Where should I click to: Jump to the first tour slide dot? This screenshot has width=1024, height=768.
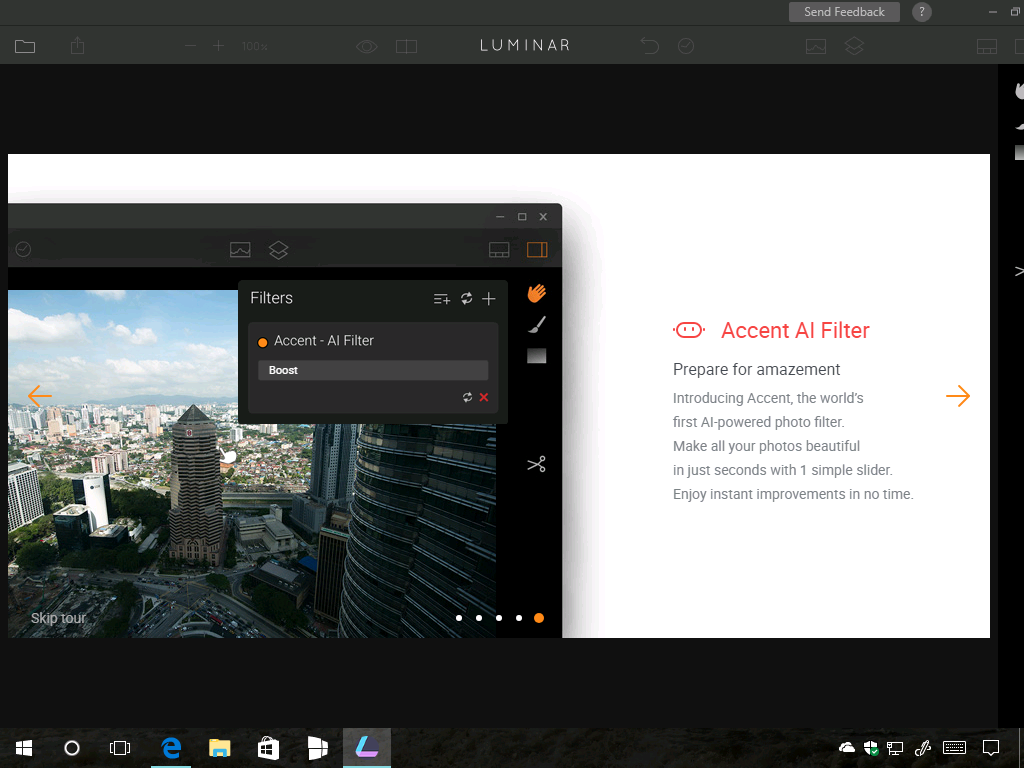coord(459,618)
